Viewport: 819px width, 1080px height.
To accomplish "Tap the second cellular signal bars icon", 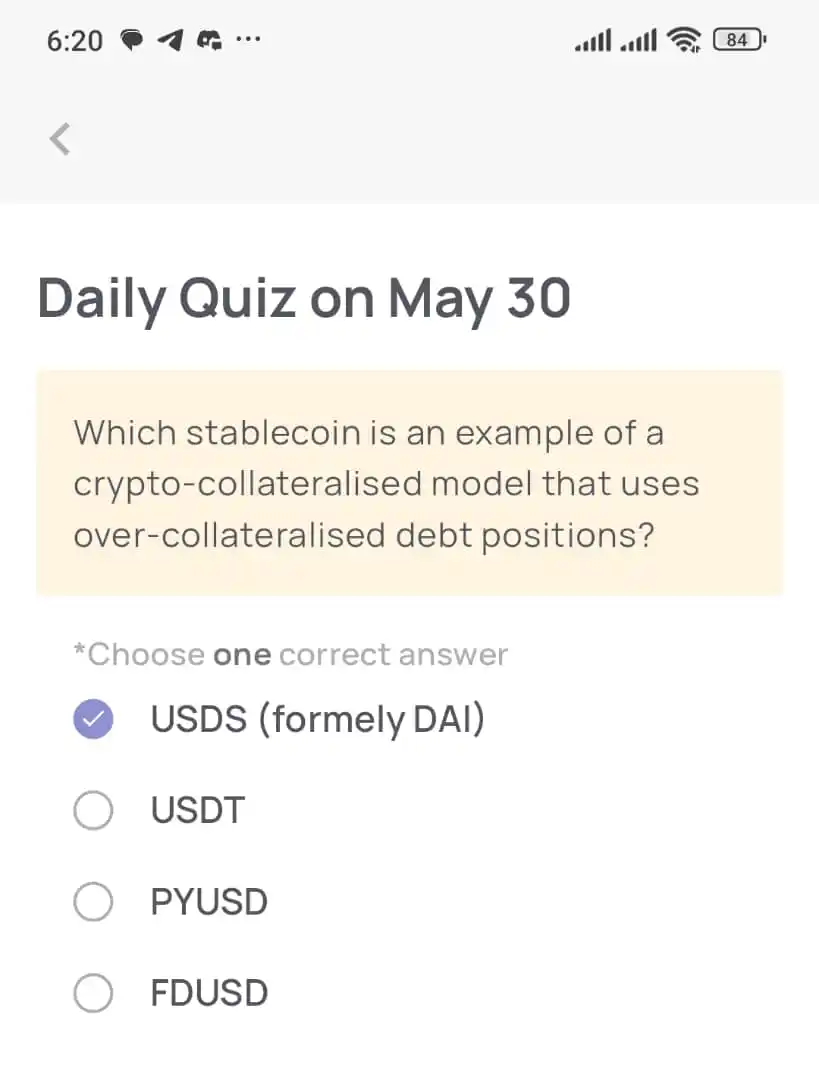I will [x=639, y=40].
